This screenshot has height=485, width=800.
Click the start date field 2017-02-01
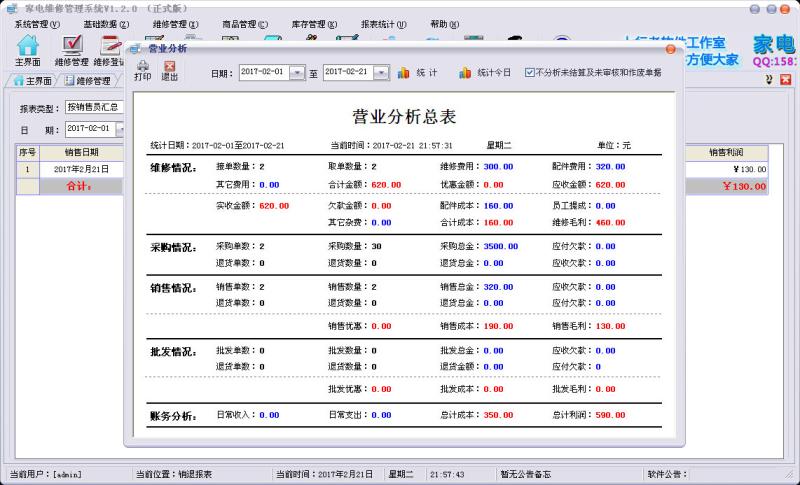click(264, 72)
